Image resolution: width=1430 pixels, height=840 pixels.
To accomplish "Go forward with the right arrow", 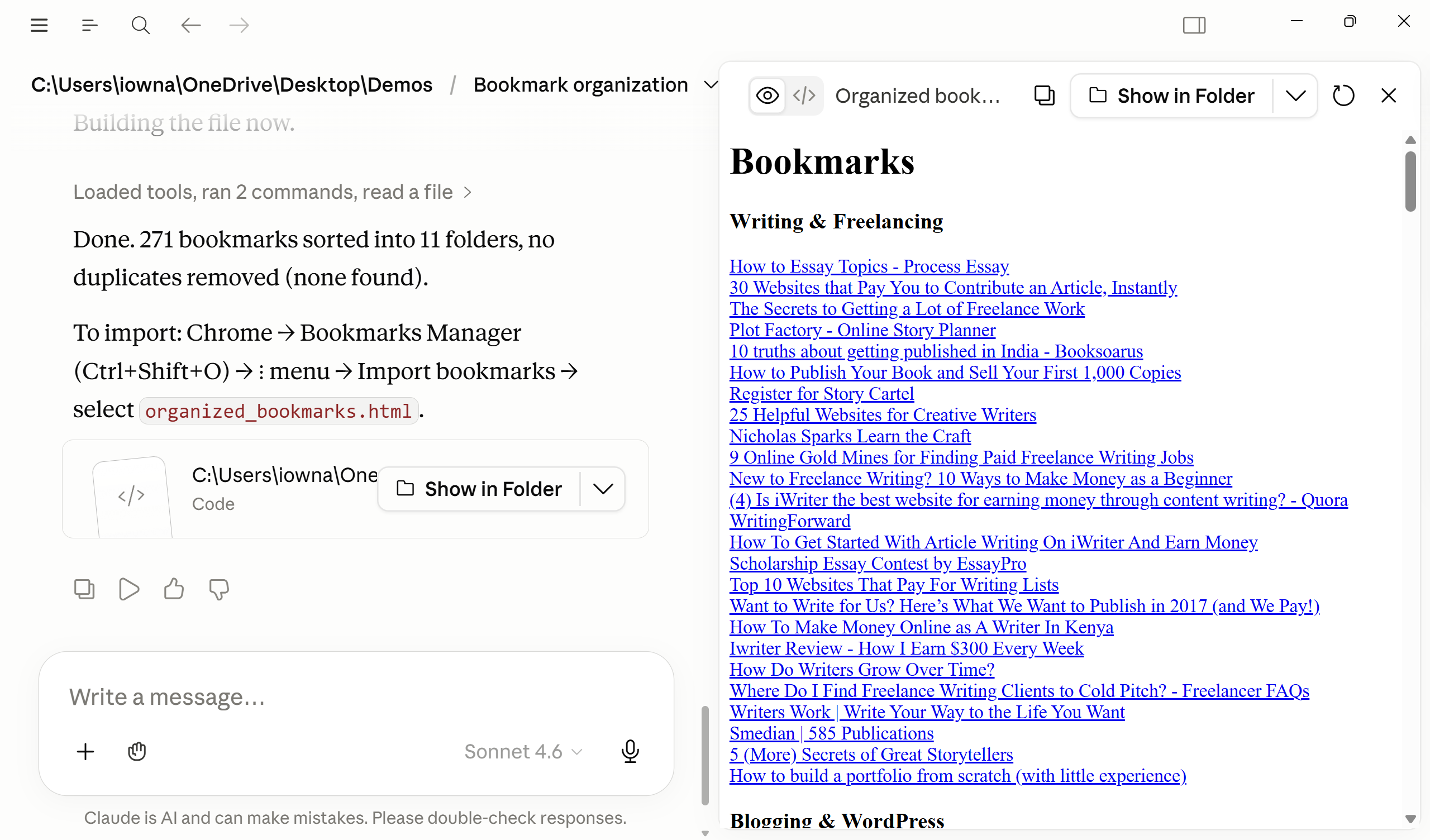I will (239, 25).
